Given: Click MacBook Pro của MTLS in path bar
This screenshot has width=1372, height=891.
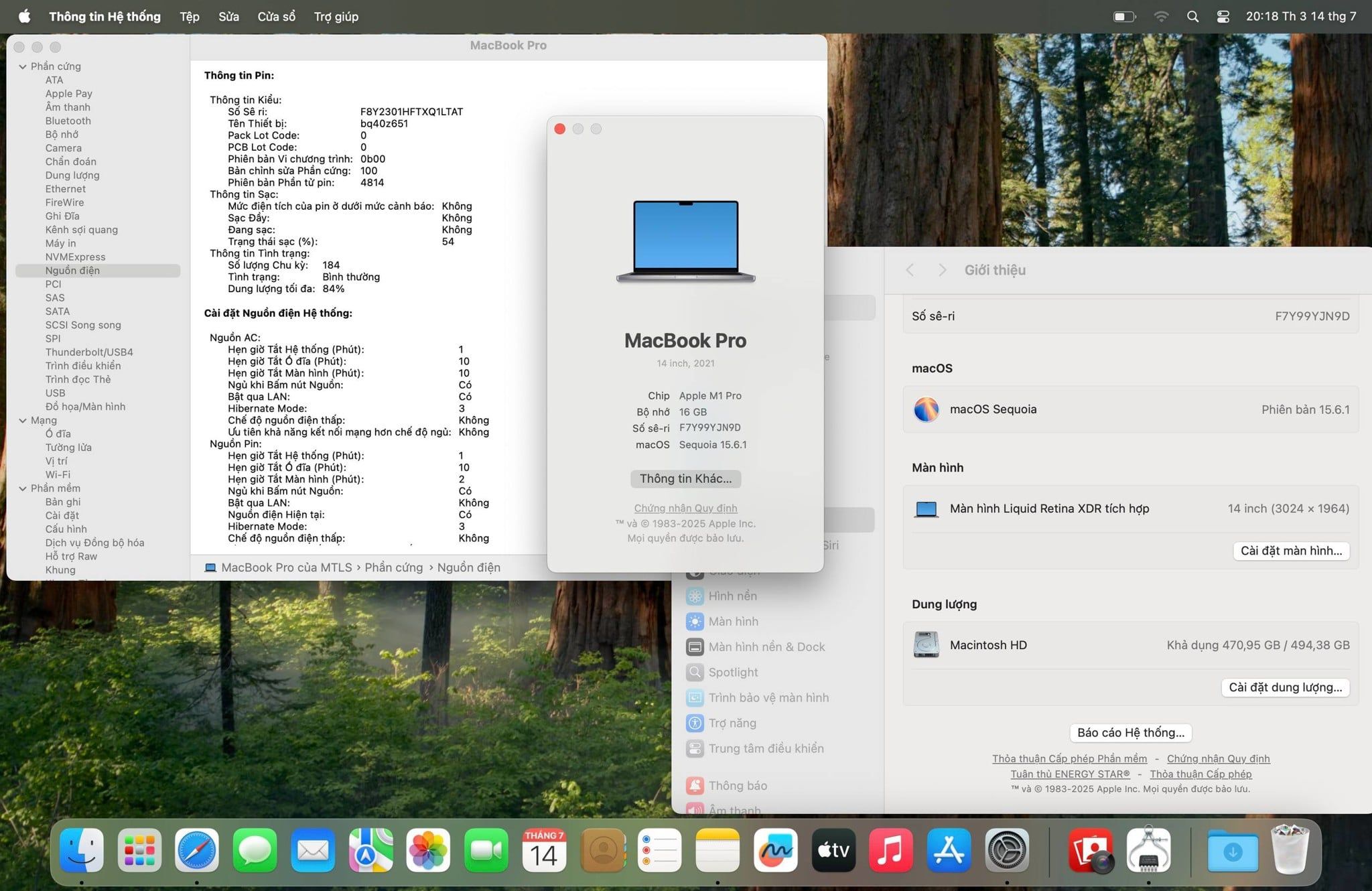Looking at the screenshot, I should click(278, 567).
